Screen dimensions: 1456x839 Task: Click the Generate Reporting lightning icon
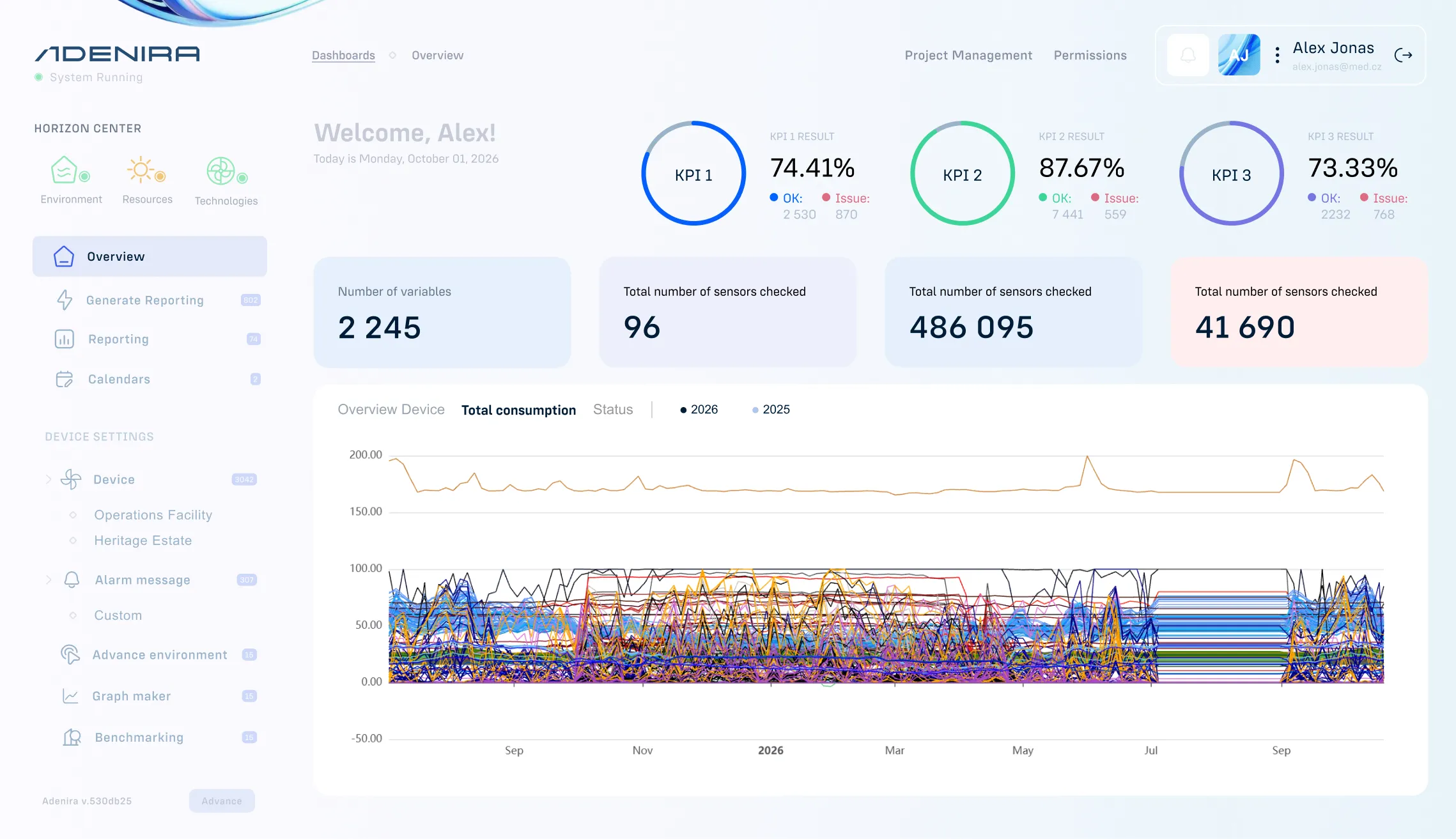(65, 300)
